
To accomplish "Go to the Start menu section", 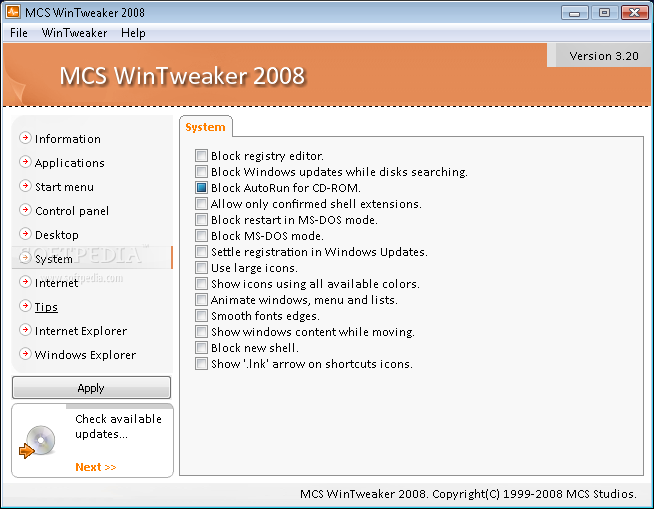I will pyautogui.click(x=64, y=186).
